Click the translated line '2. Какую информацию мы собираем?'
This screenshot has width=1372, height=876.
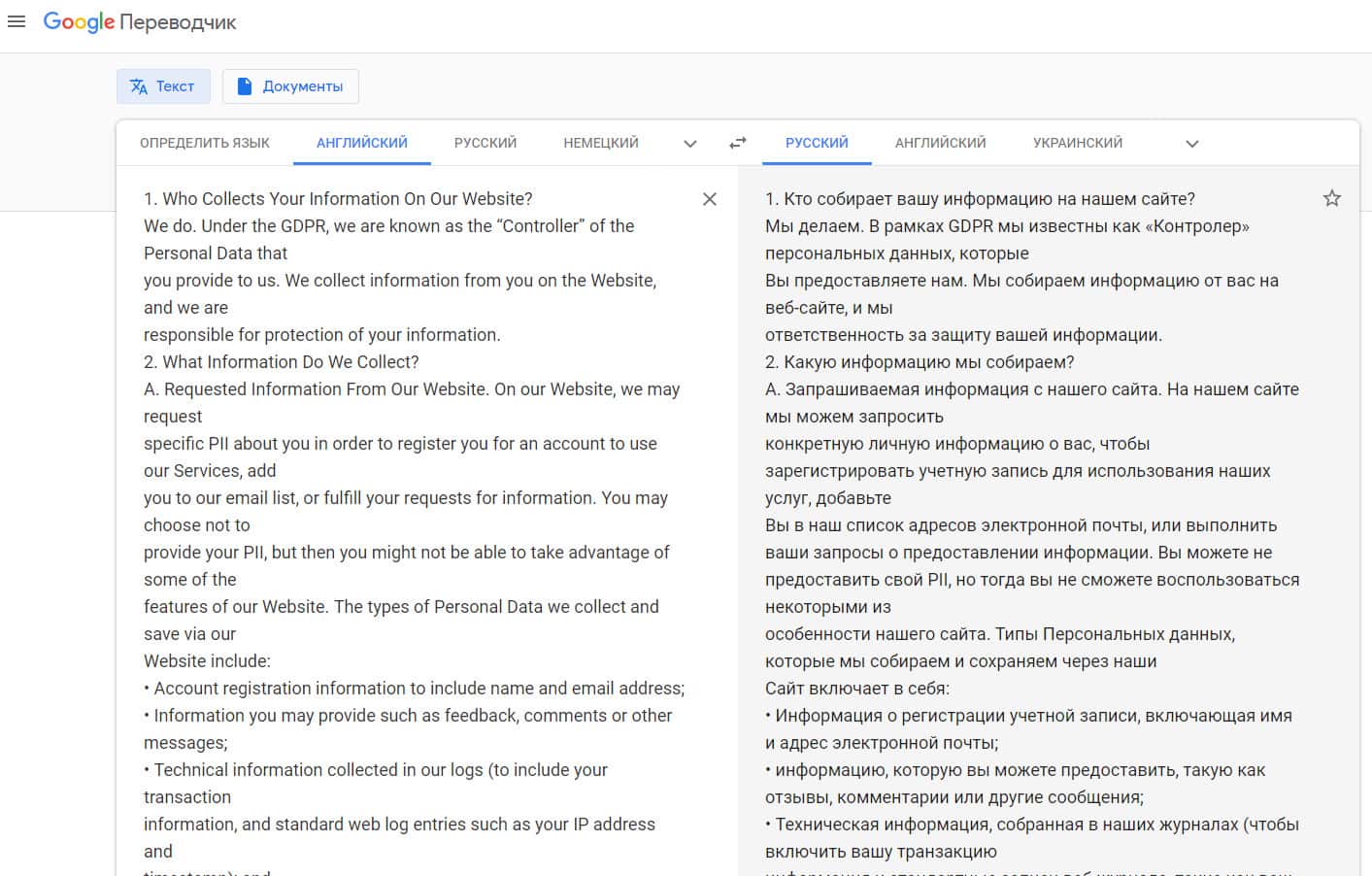pos(920,362)
